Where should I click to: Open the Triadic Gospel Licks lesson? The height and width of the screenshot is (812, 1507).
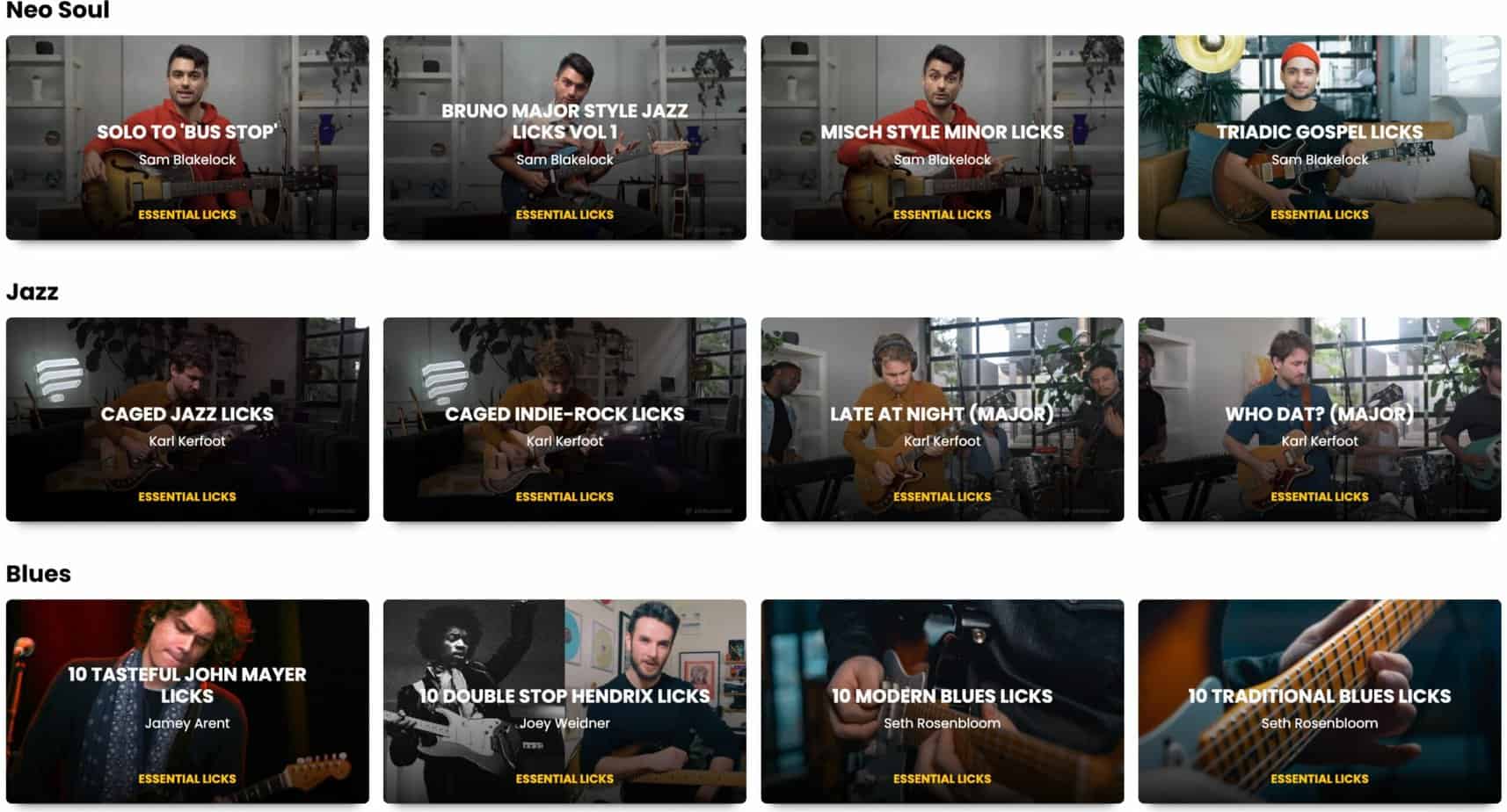click(1319, 137)
